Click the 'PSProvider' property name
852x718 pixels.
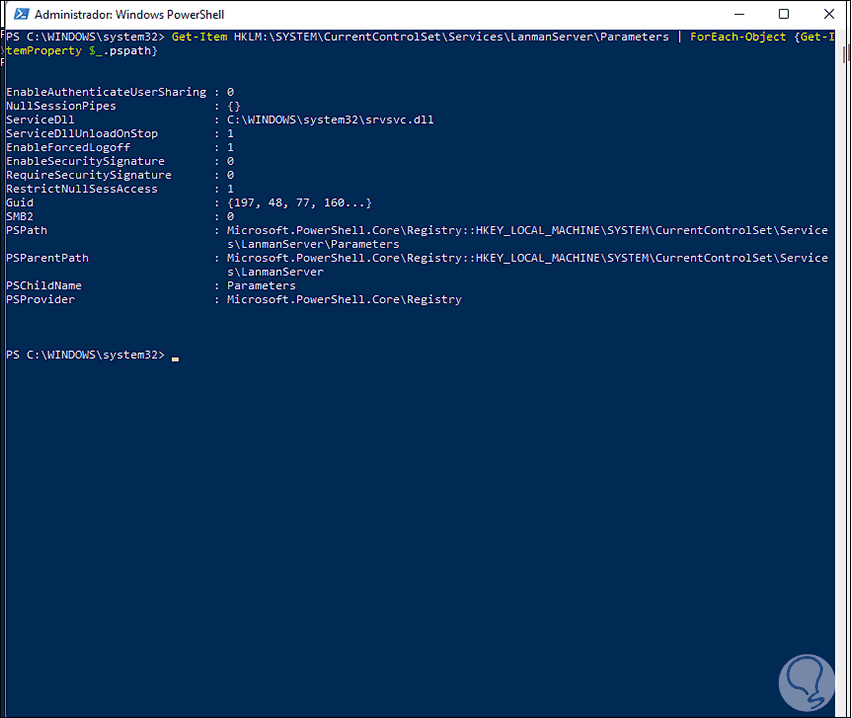(x=40, y=299)
